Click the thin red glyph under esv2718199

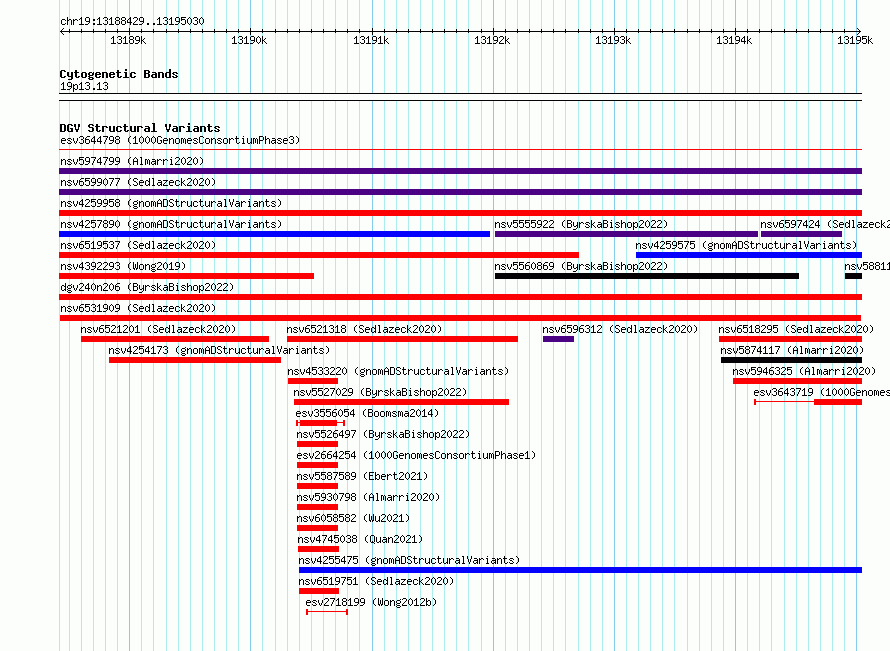327,612
